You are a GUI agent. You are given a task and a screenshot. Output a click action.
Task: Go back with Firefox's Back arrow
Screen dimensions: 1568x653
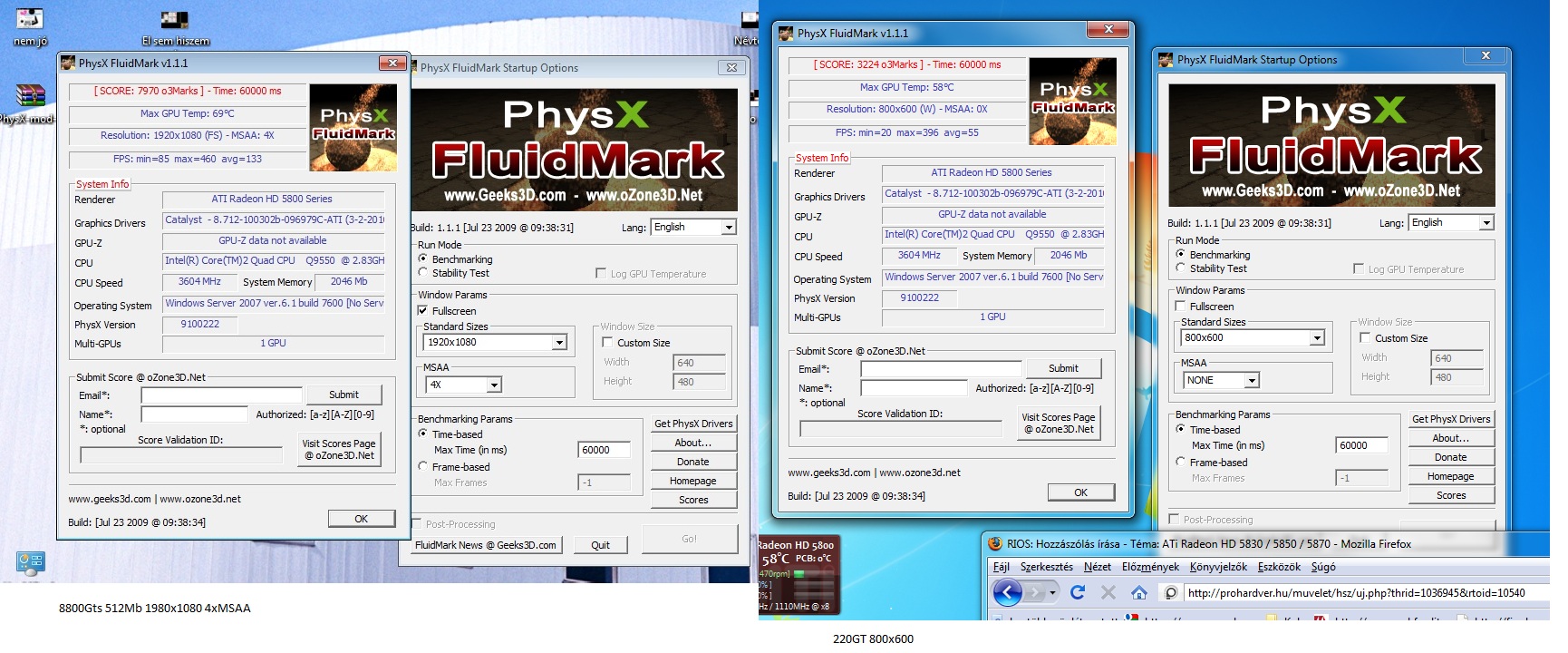[x=1008, y=592]
